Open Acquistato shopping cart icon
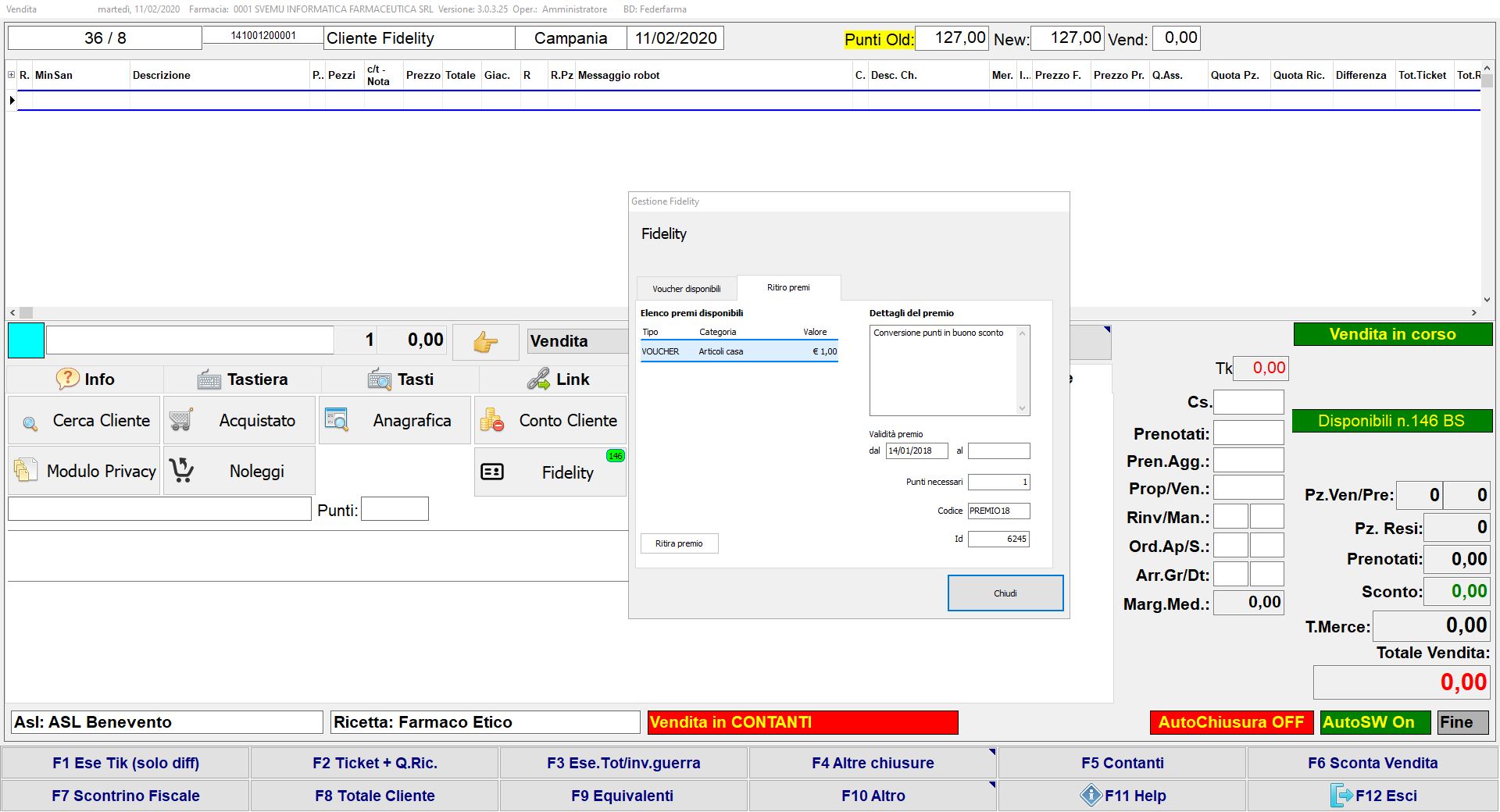This screenshot has width=1500, height=812. click(181, 420)
